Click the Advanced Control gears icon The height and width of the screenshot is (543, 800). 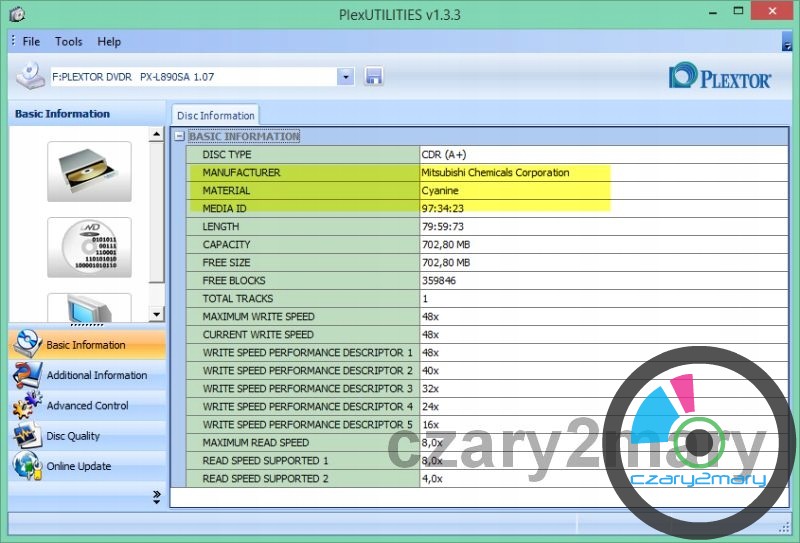point(26,406)
